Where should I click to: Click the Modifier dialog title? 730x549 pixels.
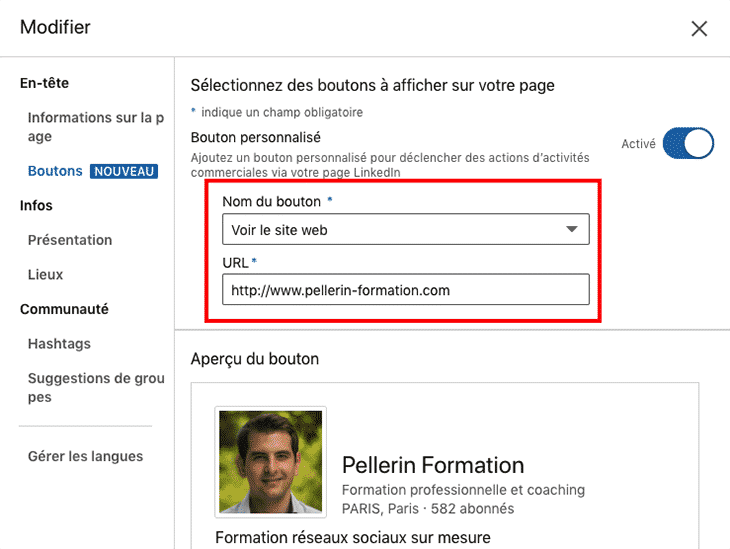[x=55, y=27]
